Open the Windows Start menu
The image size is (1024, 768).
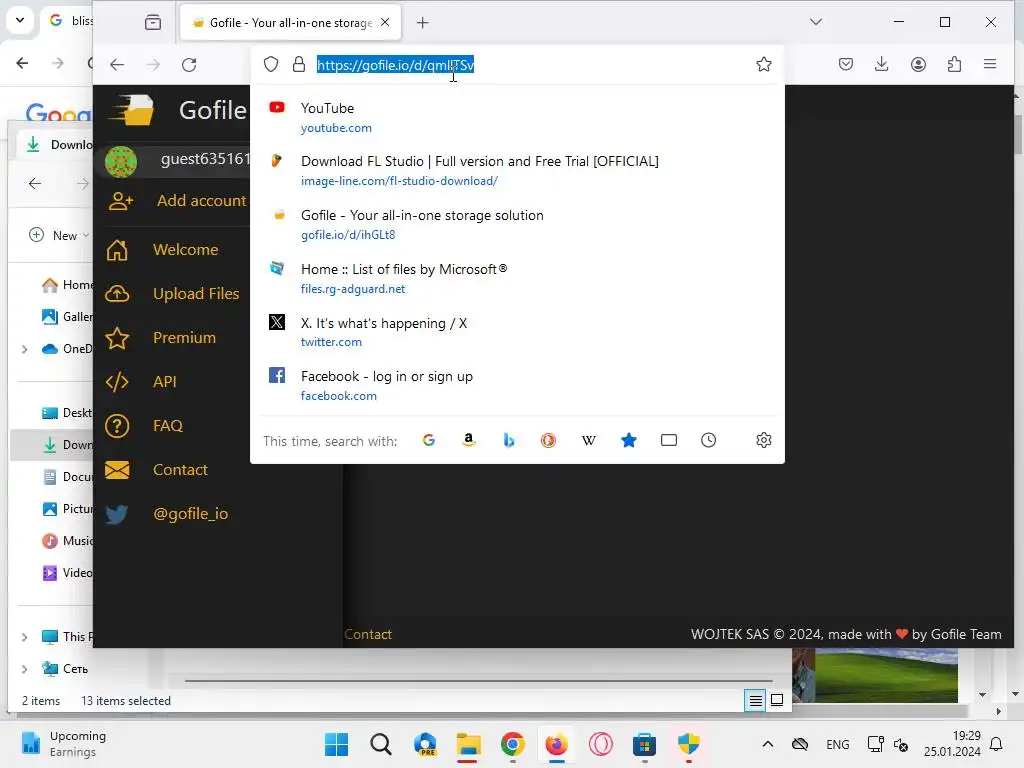(x=336, y=744)
